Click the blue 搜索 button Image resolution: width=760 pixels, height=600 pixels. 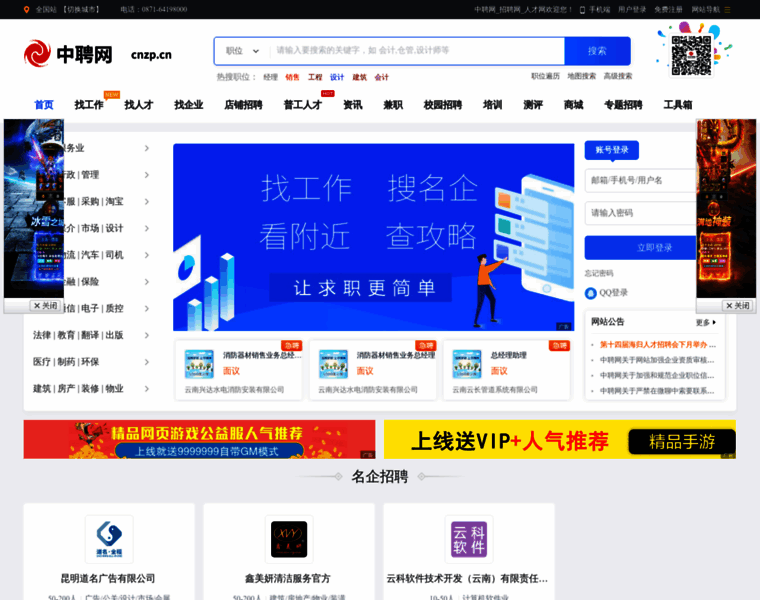point(597,51)
